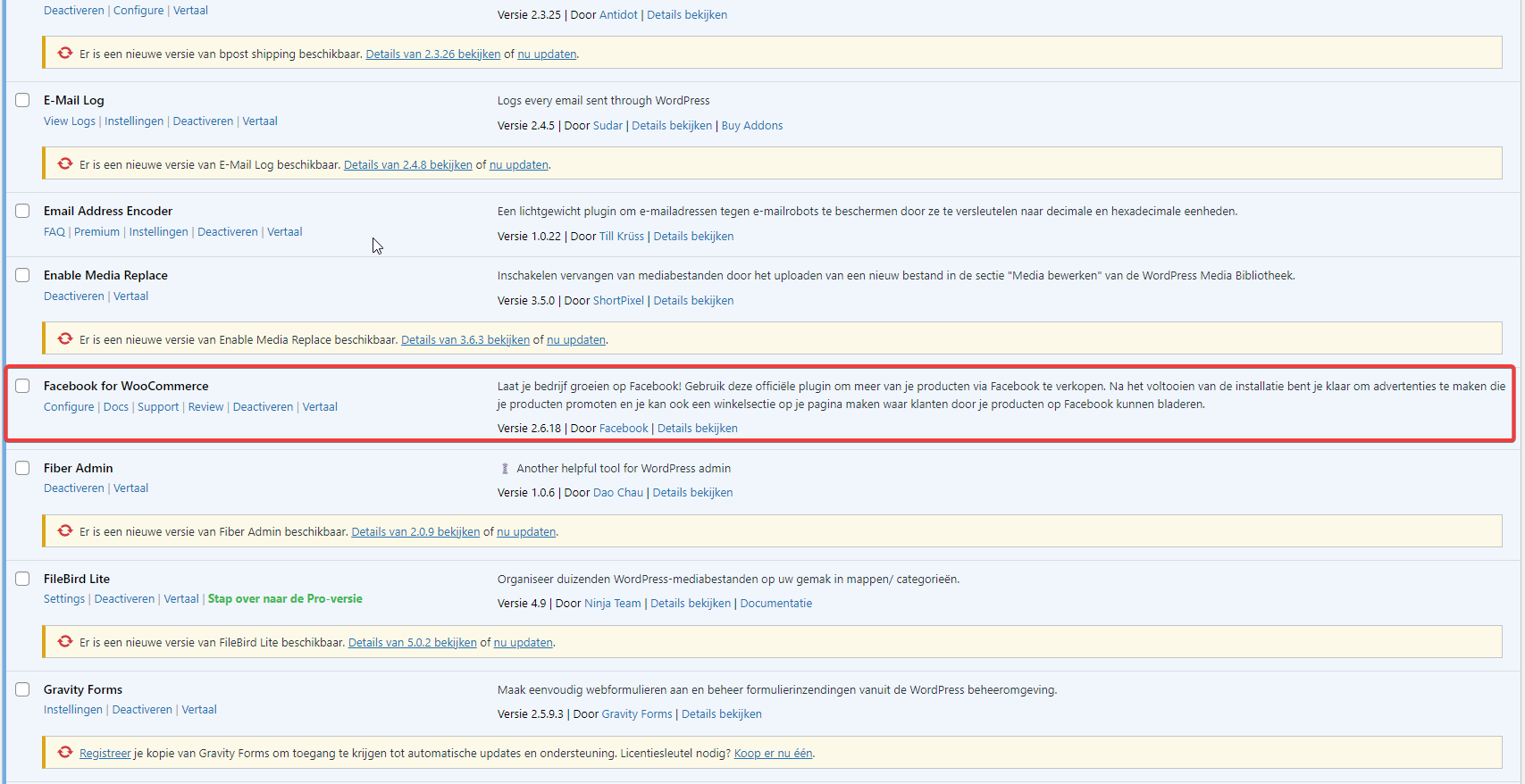Screen dimensions: 1525x784
Task: Click Stap over naar de Pro-versie
Action: (285, 599)
